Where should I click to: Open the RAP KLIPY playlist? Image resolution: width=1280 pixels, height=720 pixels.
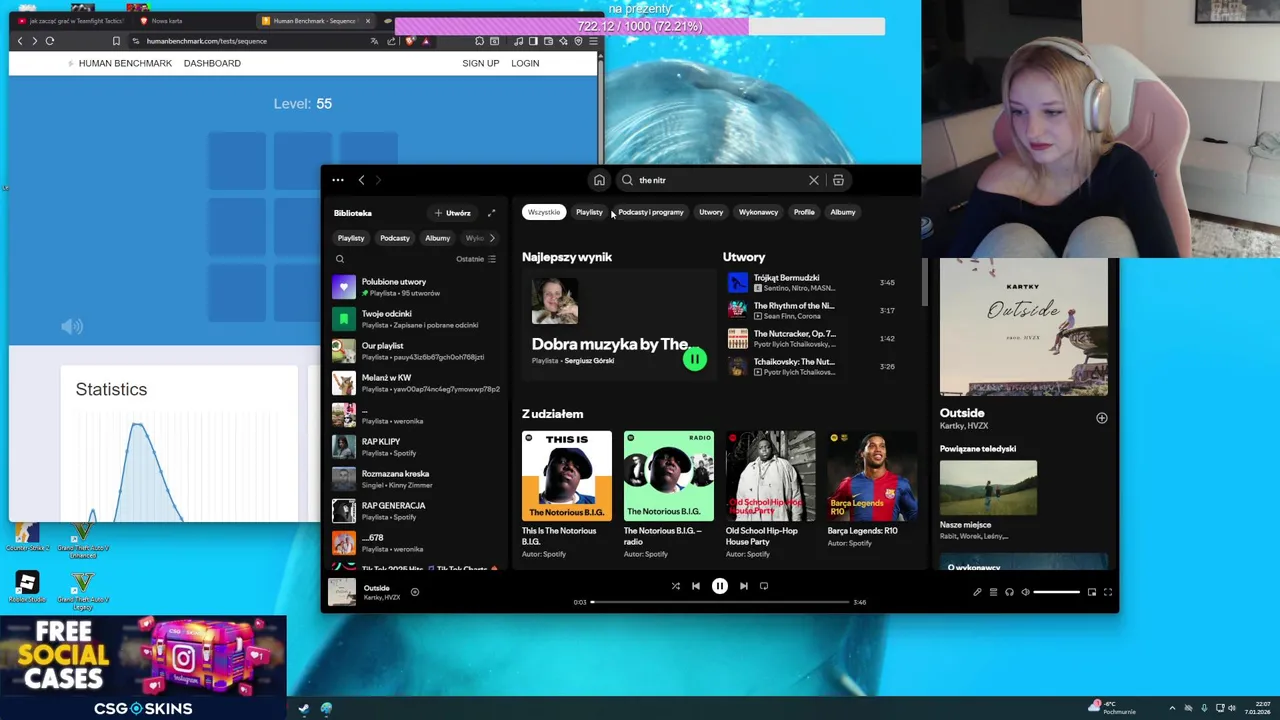[415, 447]
